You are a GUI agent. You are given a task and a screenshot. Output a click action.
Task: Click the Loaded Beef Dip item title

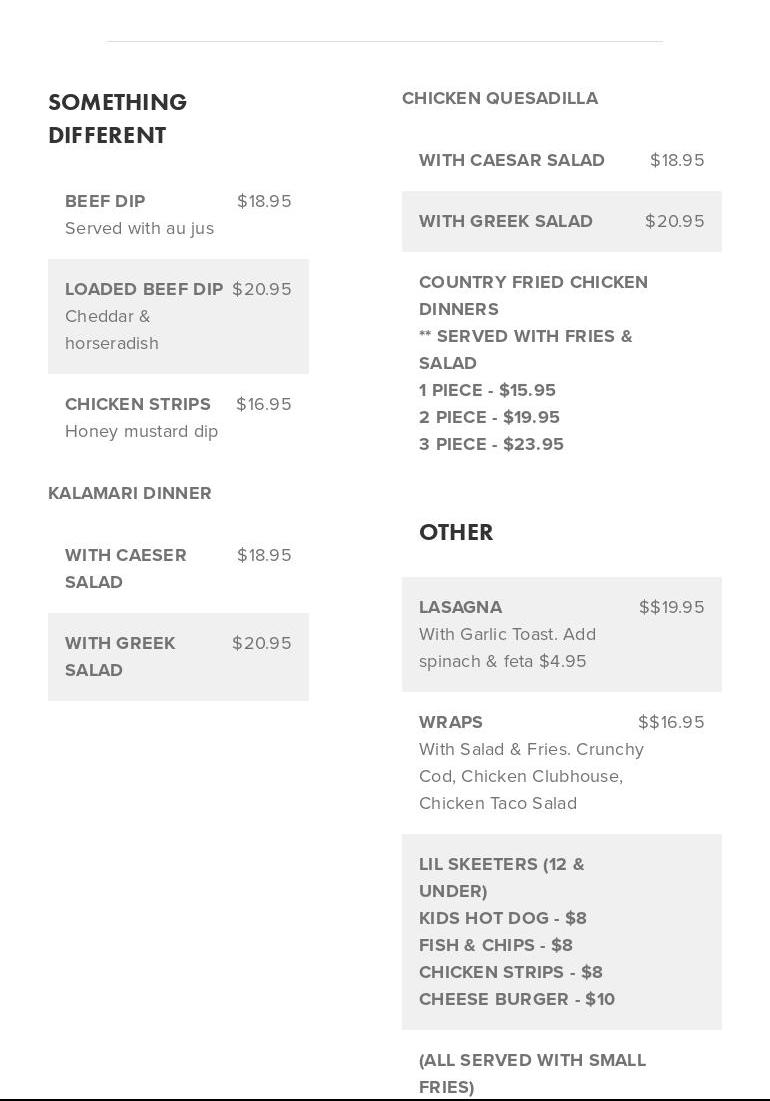click(144, 289)
